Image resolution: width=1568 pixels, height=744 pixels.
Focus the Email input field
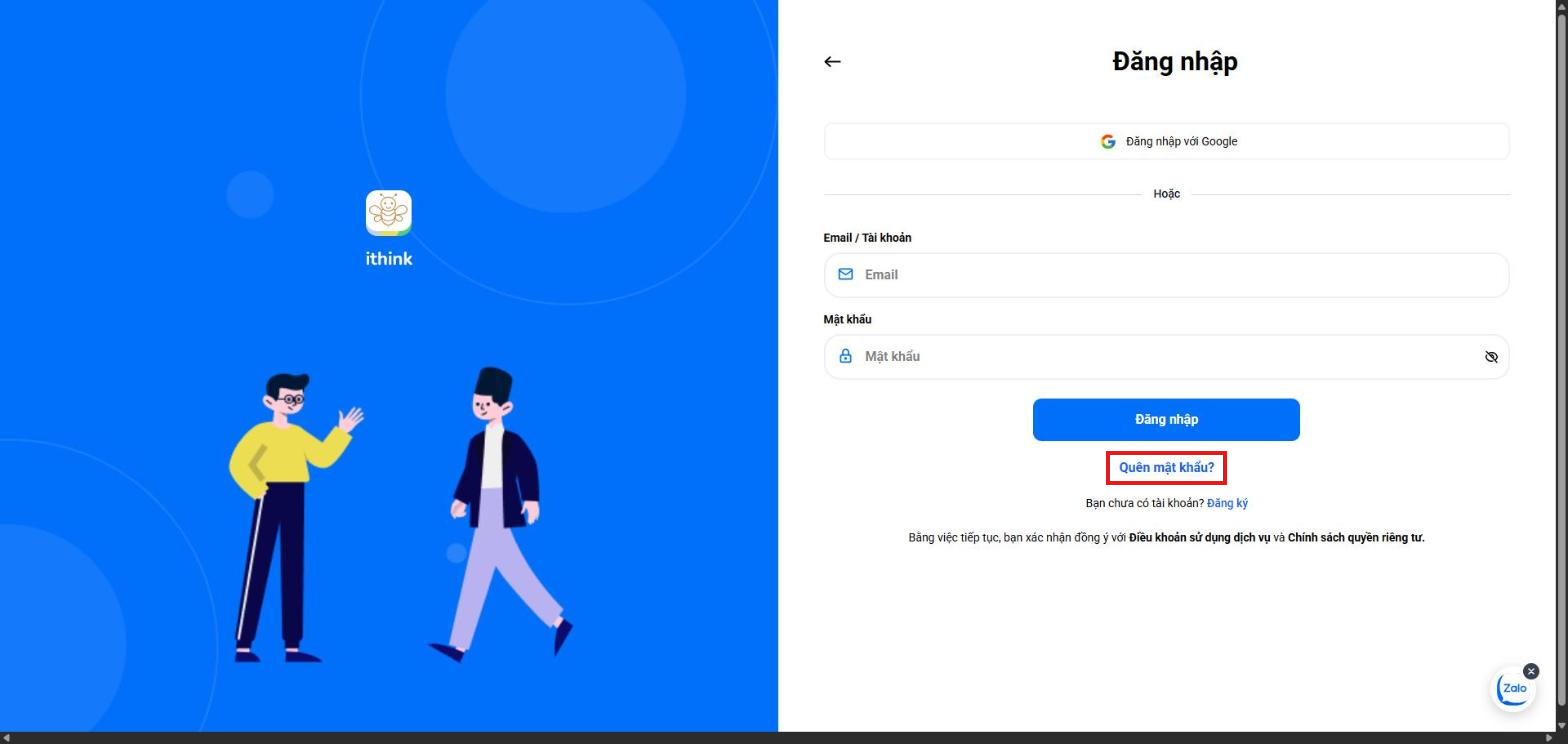click(1166, 275)
